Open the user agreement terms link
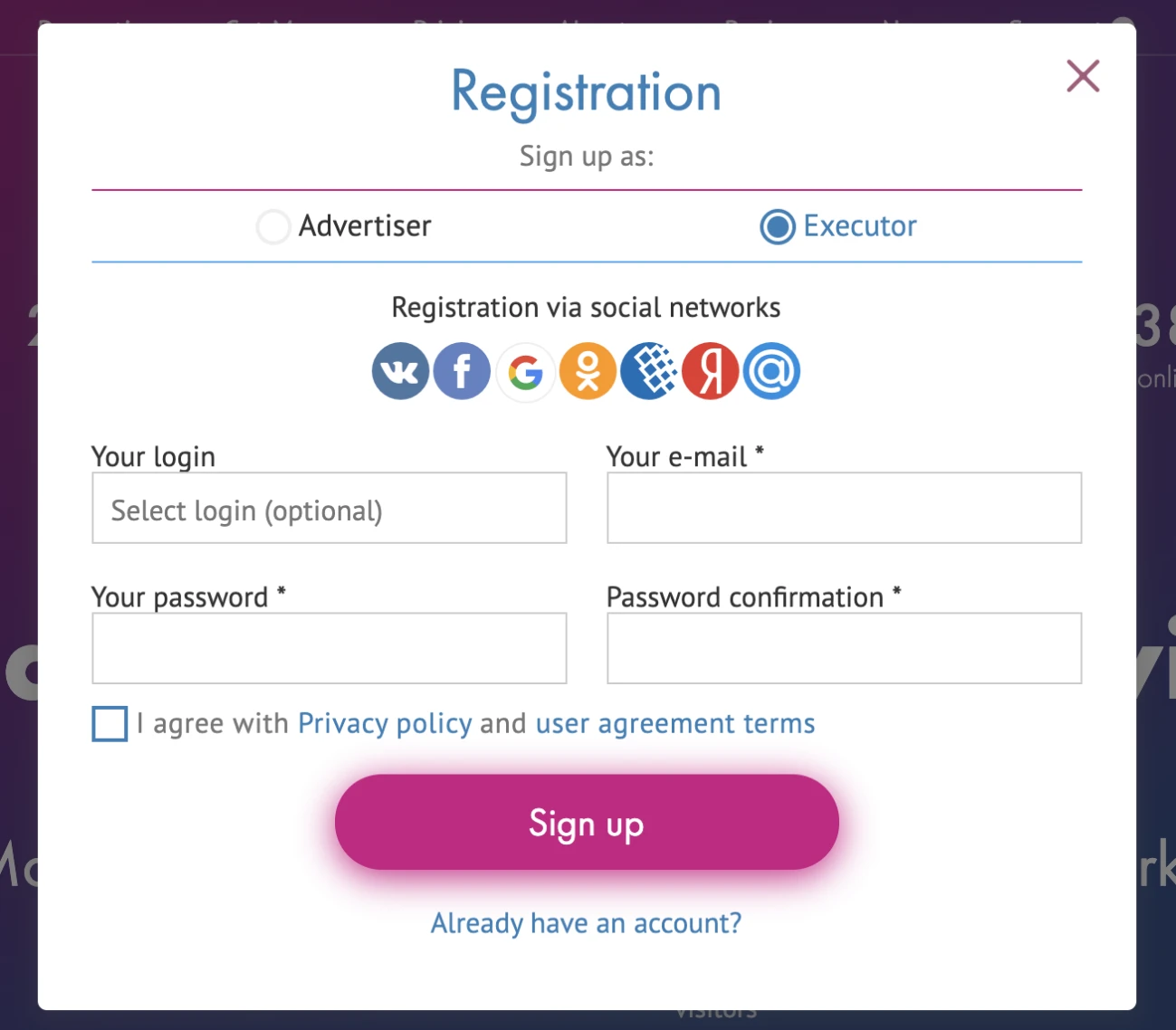 [x=675, y=724]
